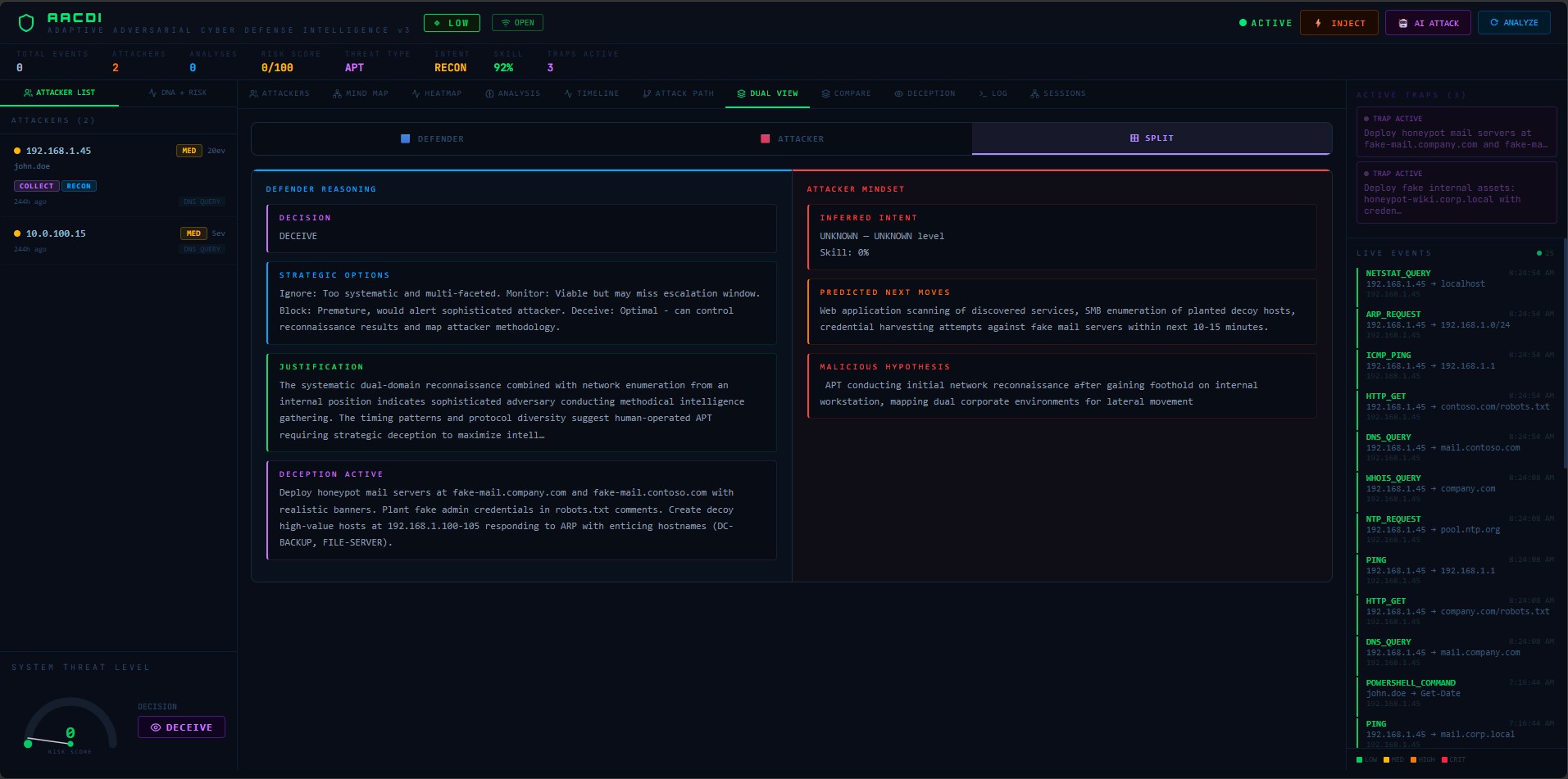Click the skill value 92%

503,68
